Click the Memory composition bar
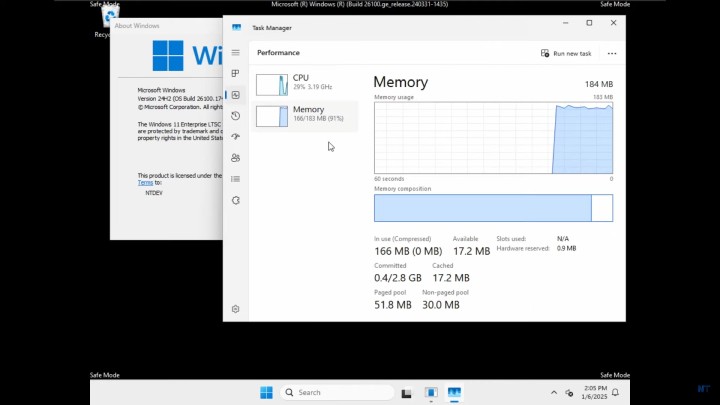The width and height of the screenshot is (720, 405). tap(493, 208)
